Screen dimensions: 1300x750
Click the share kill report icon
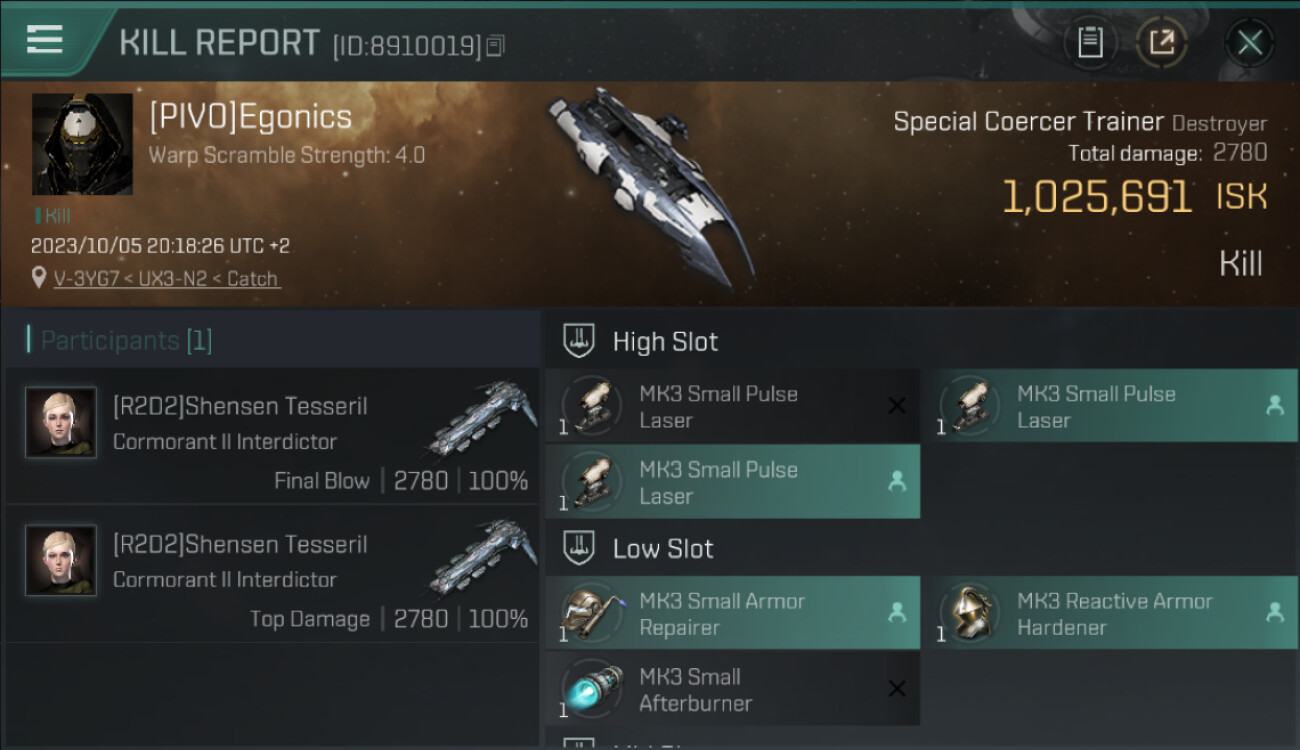pos(1162,42)
